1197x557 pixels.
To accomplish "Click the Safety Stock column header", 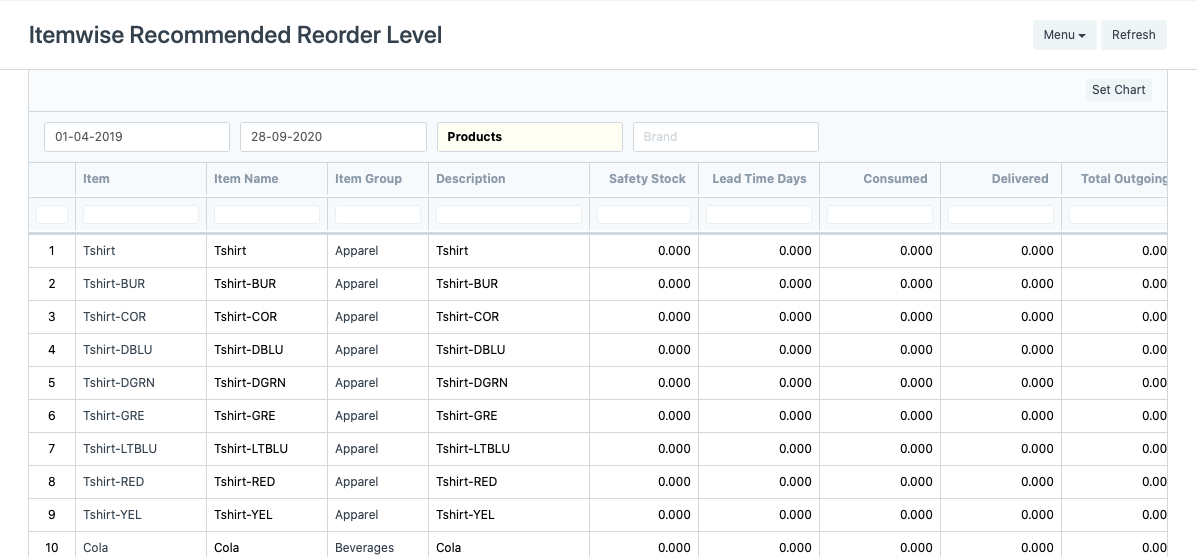I will 647,179.
